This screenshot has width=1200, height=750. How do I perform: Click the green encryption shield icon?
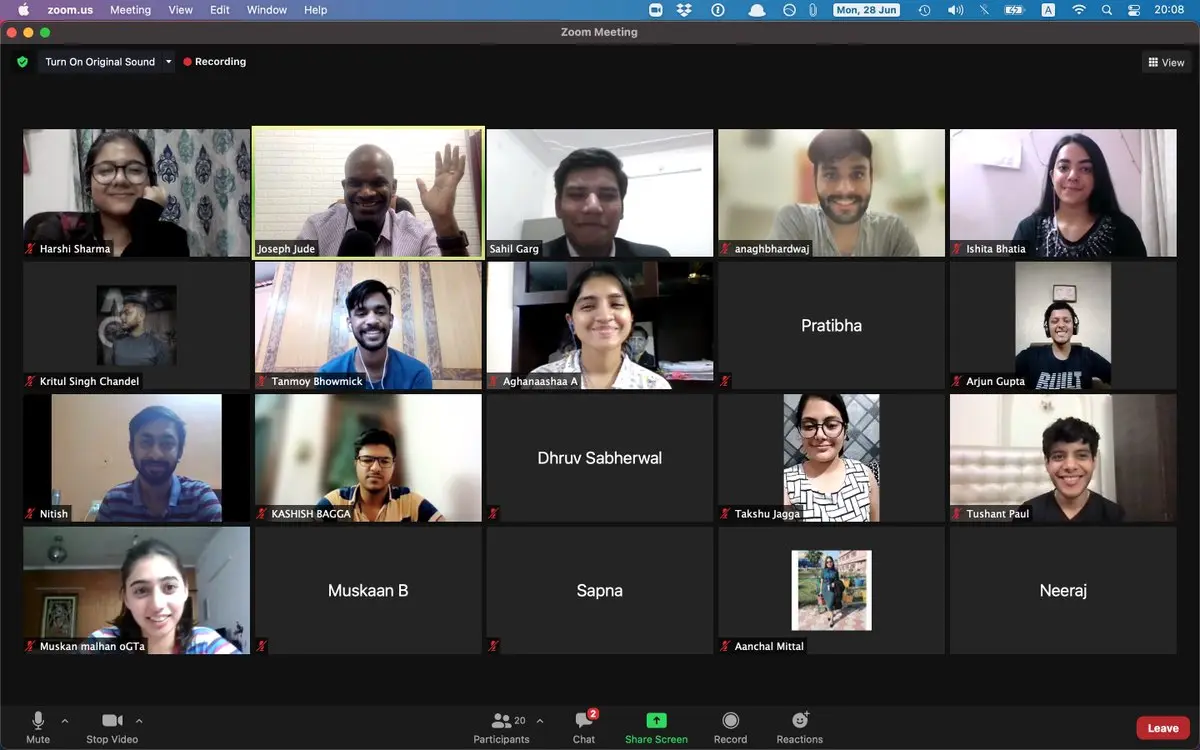(x=22, y=62)
